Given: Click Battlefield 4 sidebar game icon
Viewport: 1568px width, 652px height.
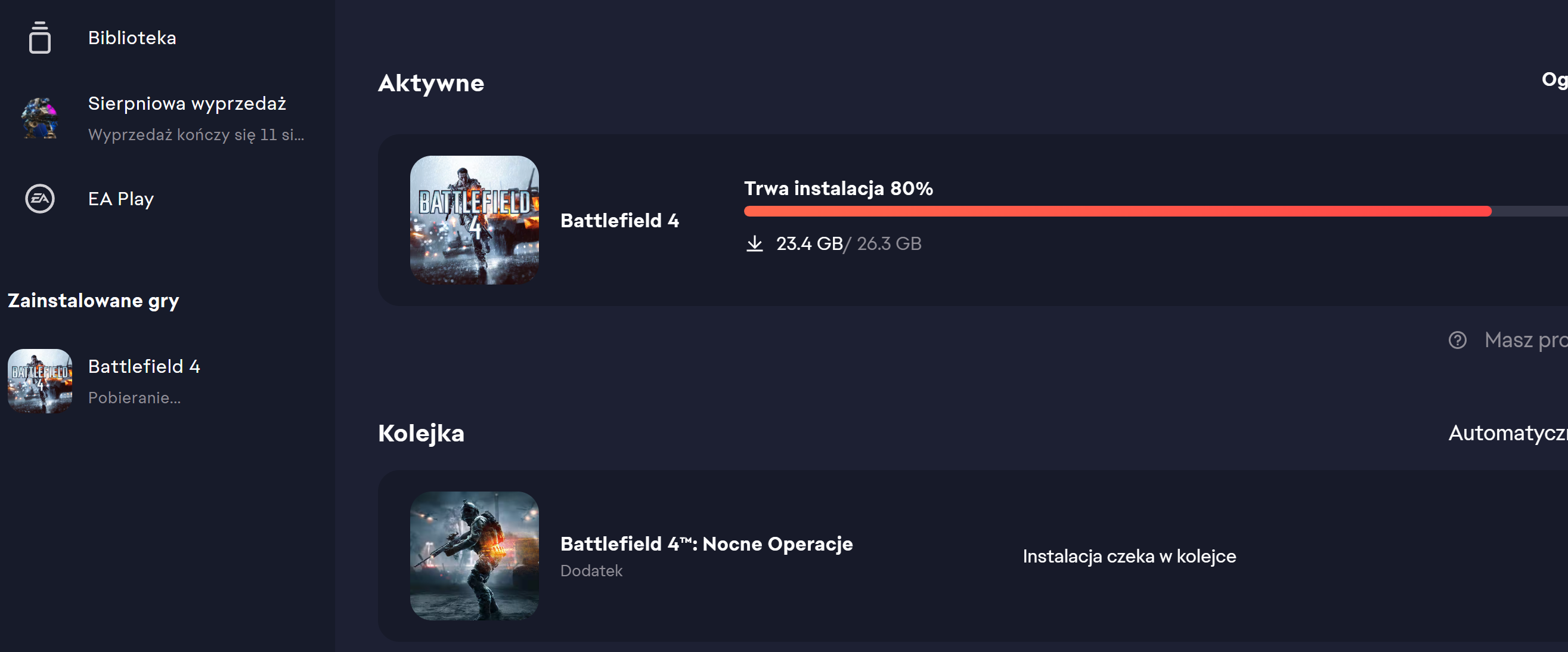Looking at the screenshot, I should (39, 381).
